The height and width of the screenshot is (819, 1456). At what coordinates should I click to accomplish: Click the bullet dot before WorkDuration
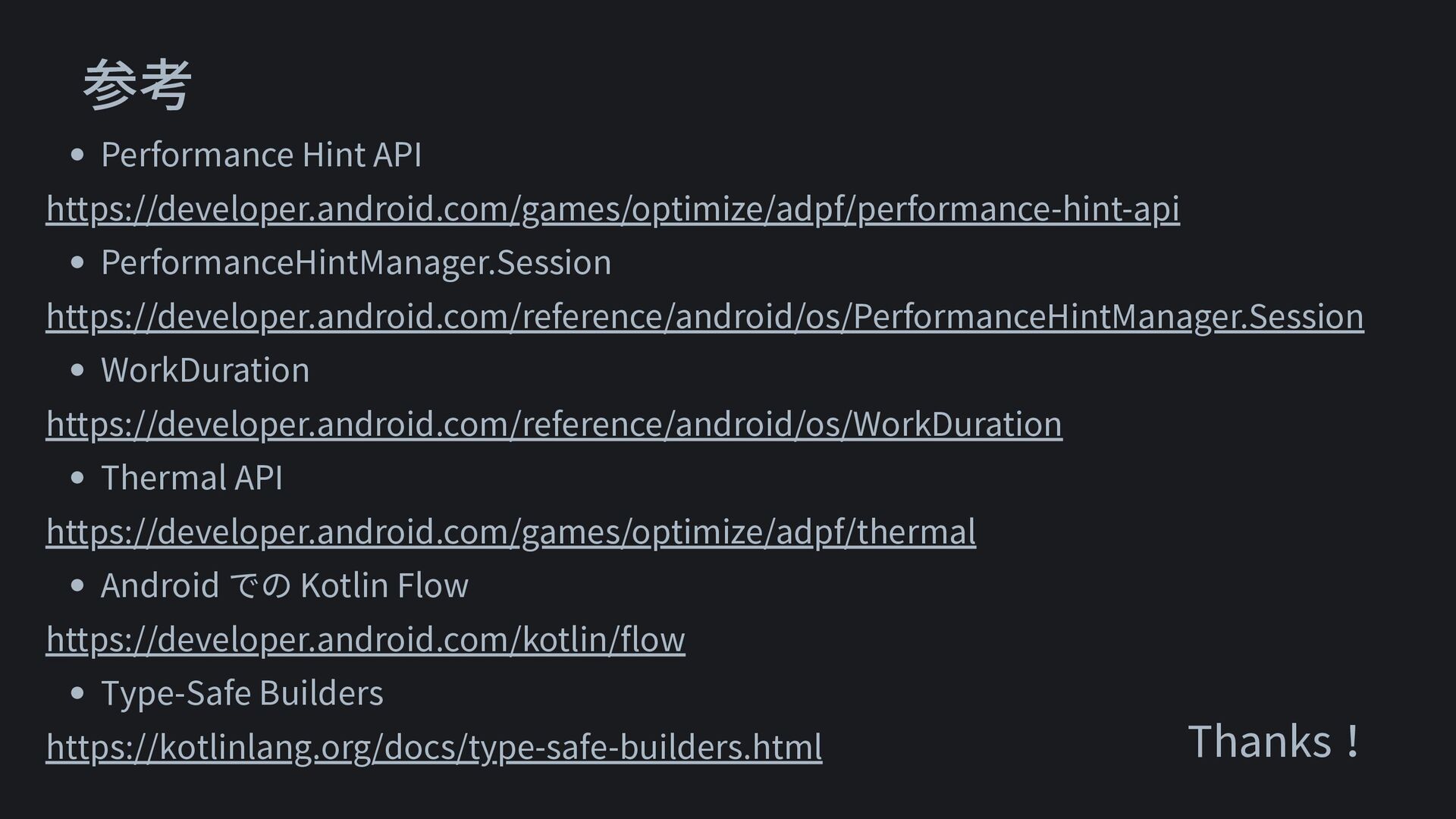(x=77, y=371)
